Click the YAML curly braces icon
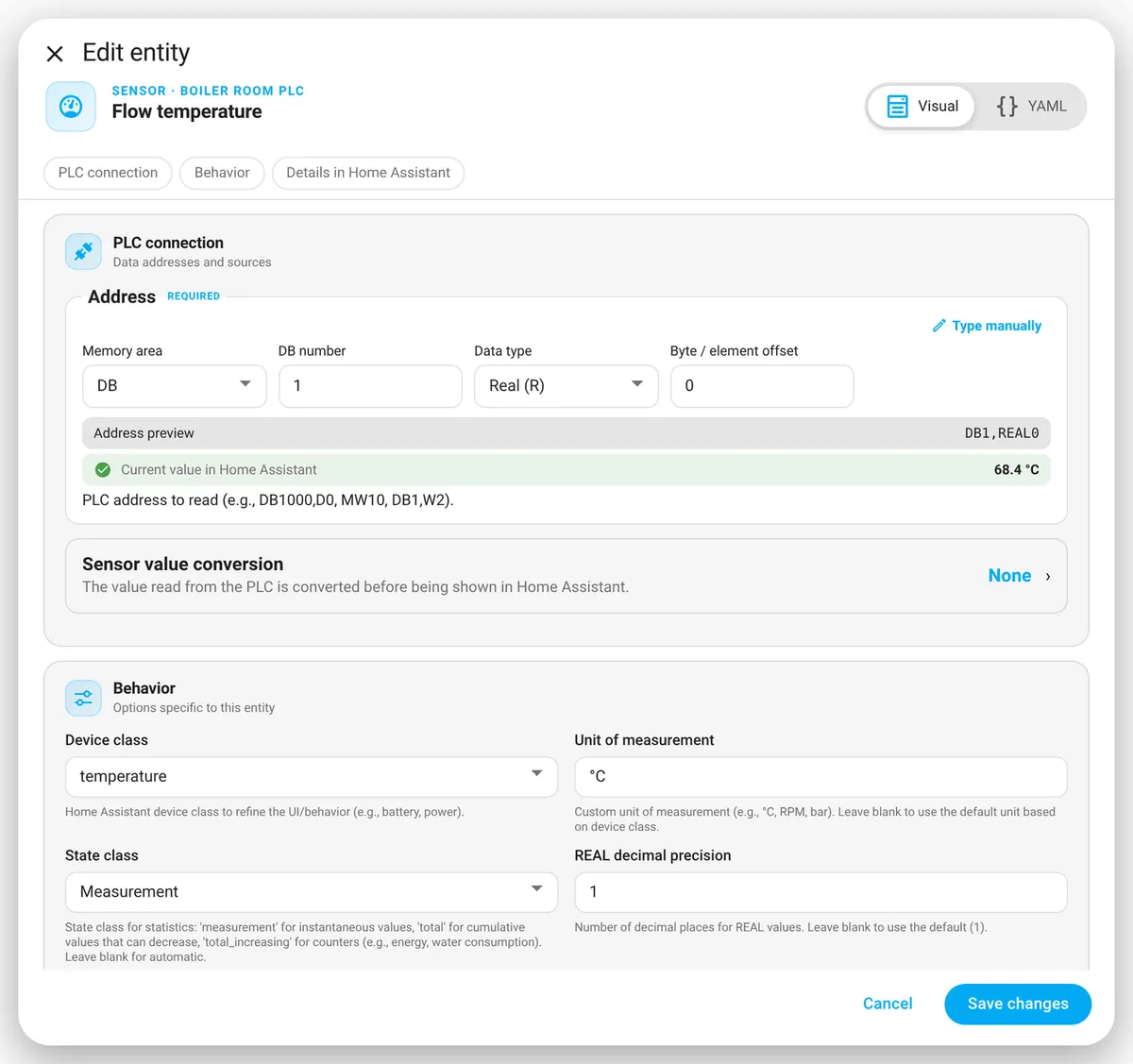The image size is (1133, 1064). [1006, 106]
